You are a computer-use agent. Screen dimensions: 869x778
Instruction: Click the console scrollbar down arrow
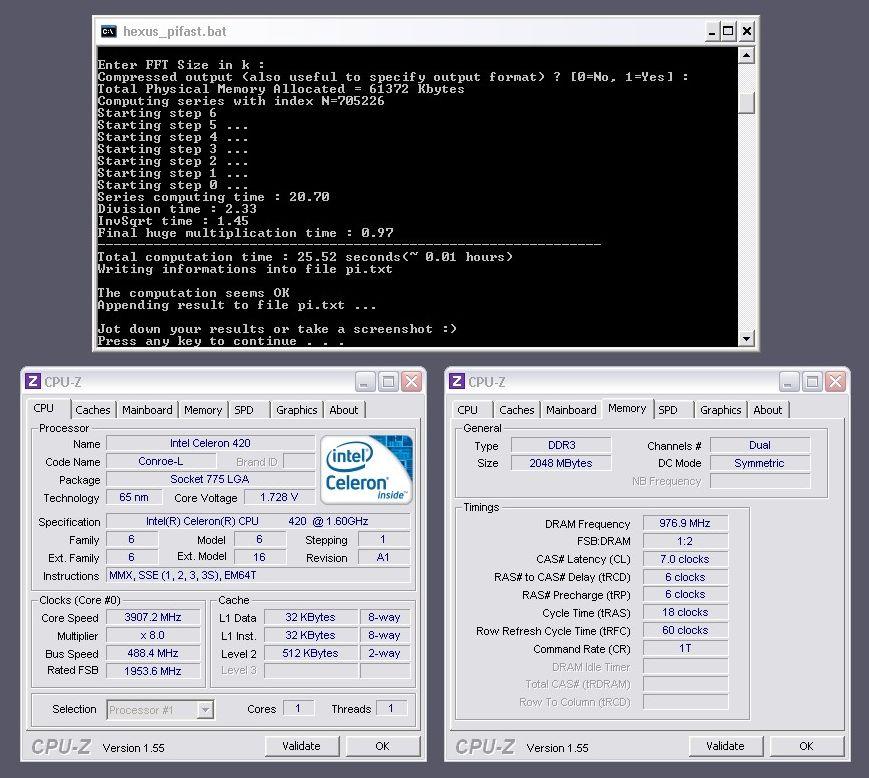coord(747,338)
